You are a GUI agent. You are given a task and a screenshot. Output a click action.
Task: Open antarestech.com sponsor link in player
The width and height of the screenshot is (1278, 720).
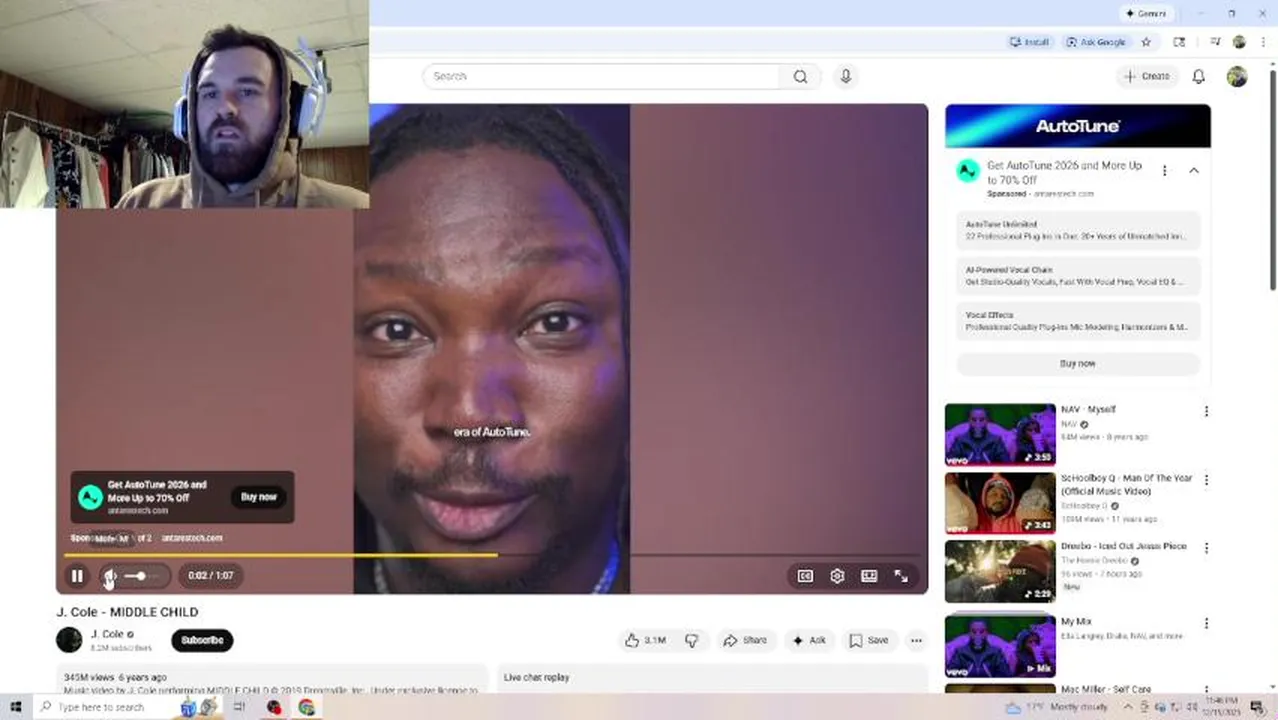coord(192,538)
